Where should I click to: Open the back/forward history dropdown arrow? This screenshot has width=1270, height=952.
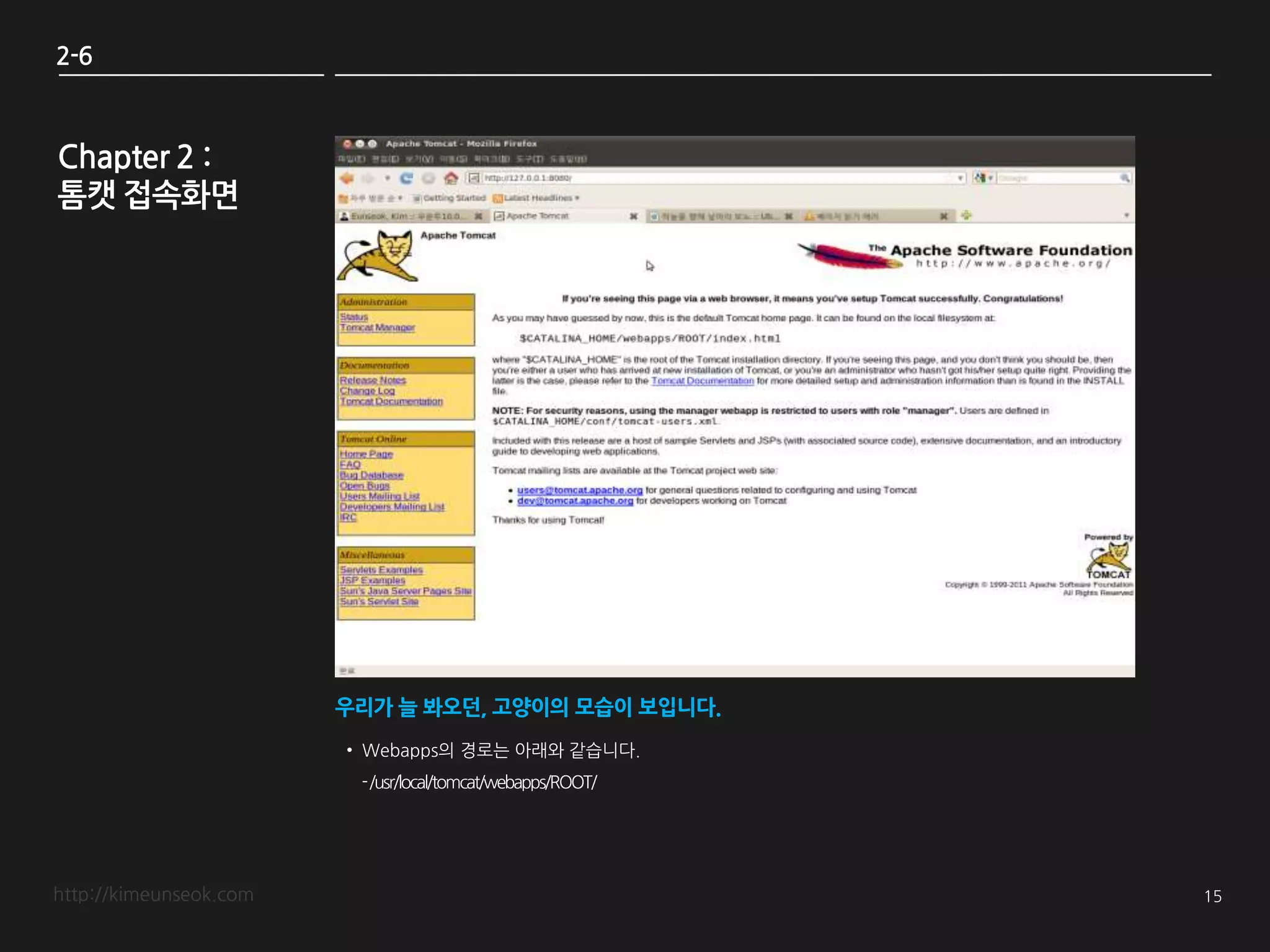tap(388, 178)
